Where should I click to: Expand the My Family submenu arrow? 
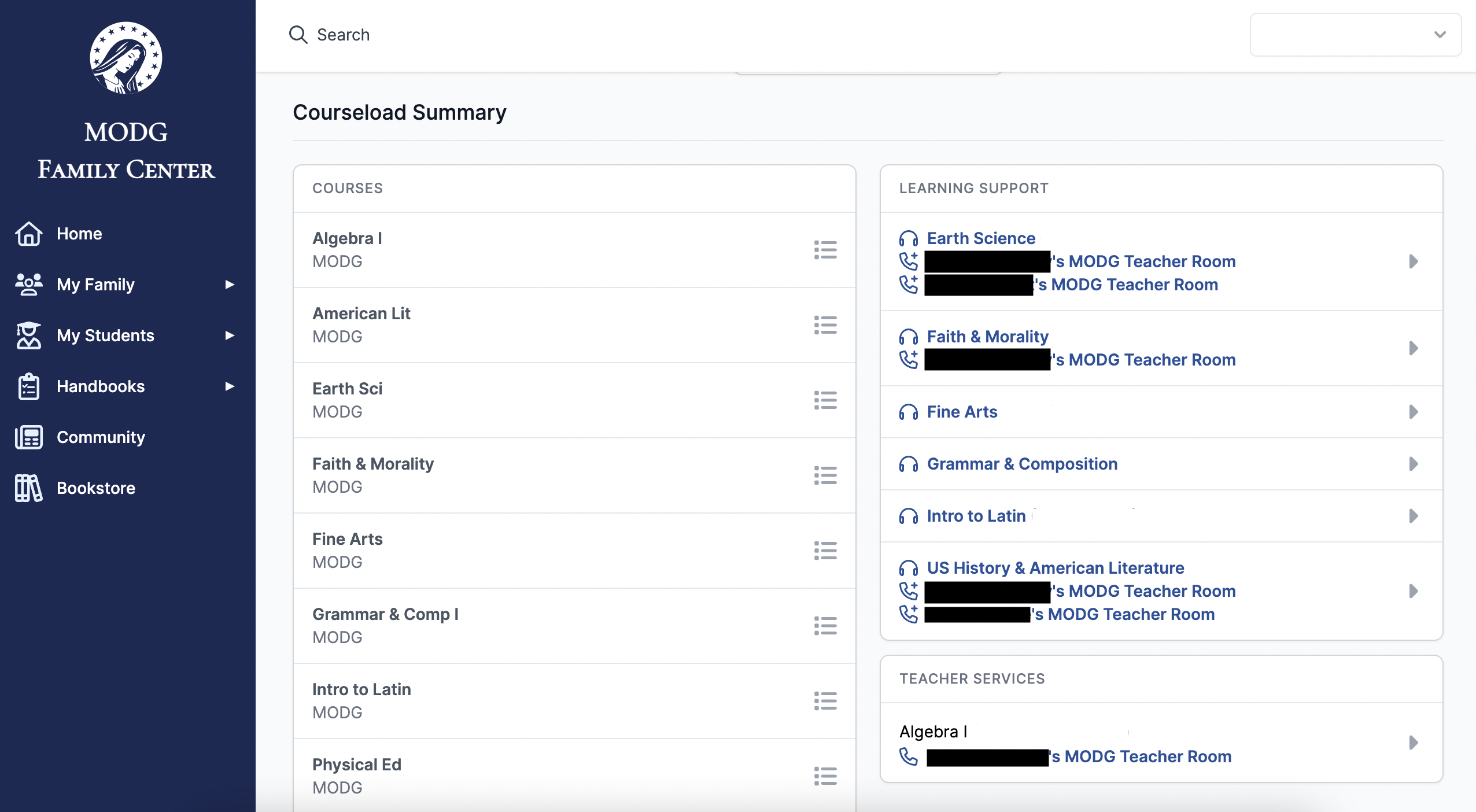tap(230, 285)
